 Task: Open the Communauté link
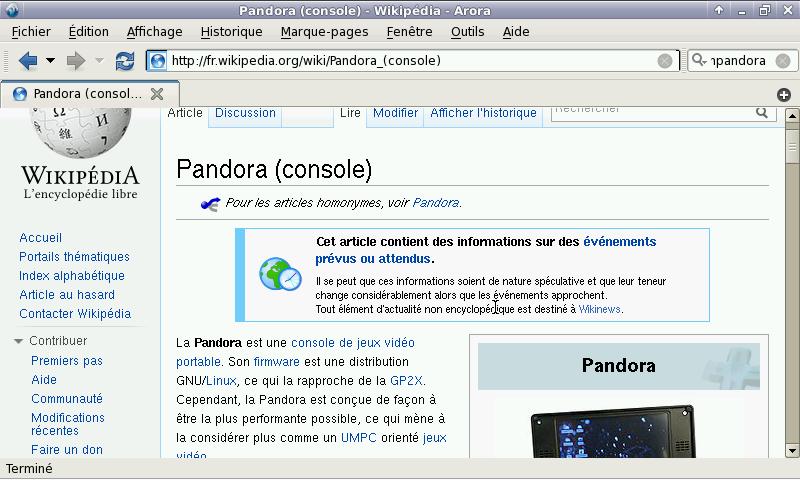click(x=67, y=399)
